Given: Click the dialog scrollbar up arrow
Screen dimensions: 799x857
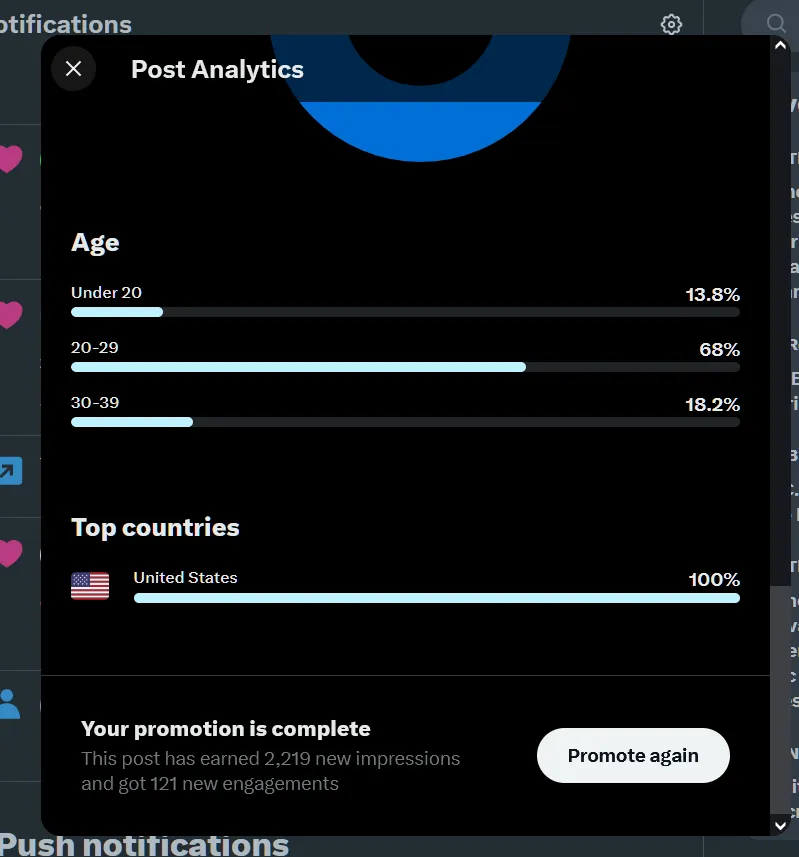Looking at the screenshot, I should point(781,45).
